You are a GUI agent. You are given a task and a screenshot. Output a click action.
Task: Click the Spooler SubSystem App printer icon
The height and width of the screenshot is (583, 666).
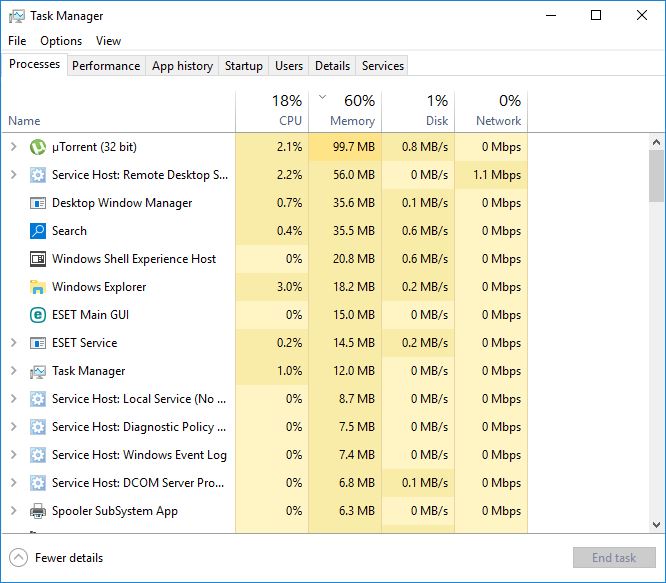[x=38, y=511]
